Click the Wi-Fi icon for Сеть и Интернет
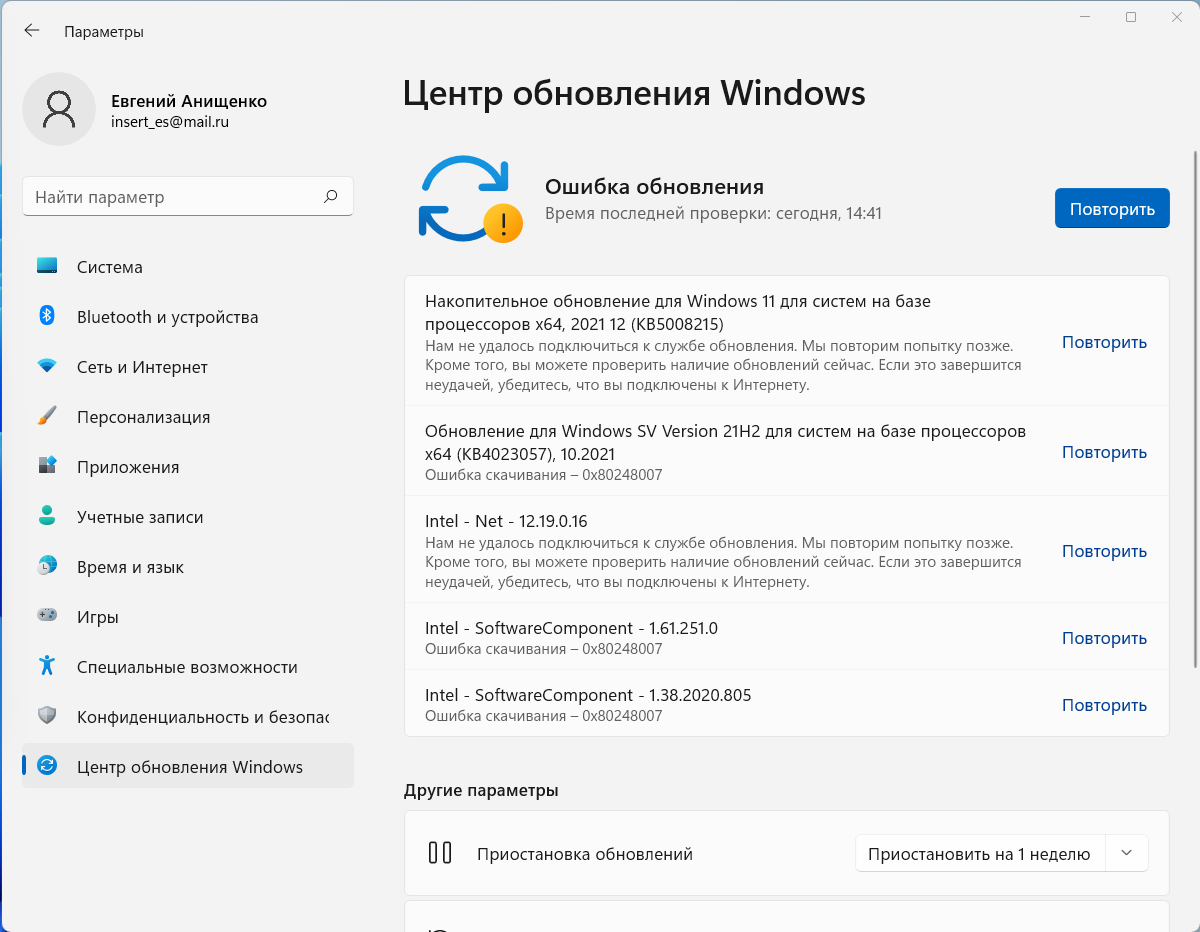 pyautogui.click(x=47, y=366)
